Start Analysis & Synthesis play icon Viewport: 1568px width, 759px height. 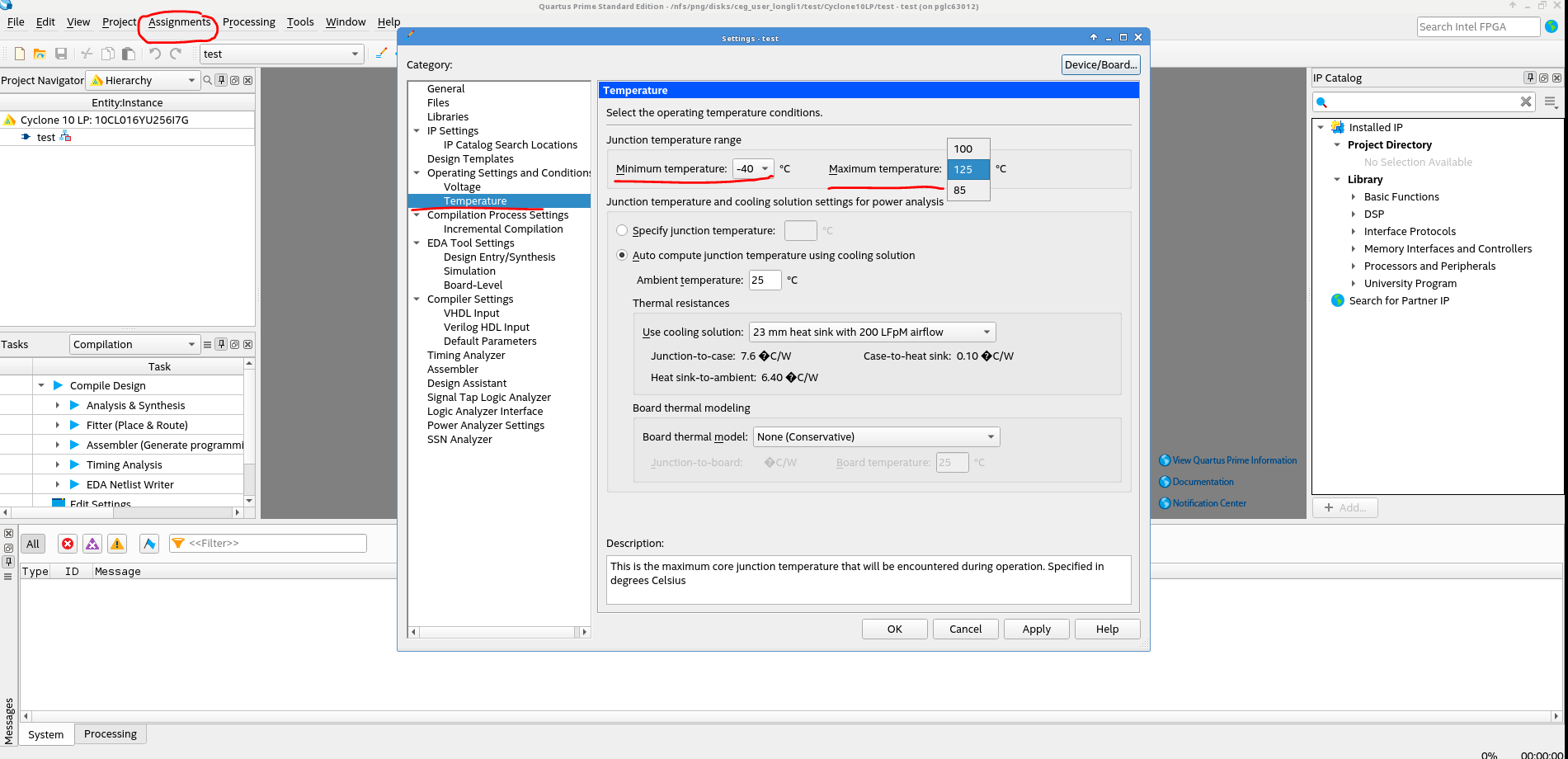[75, 405]
